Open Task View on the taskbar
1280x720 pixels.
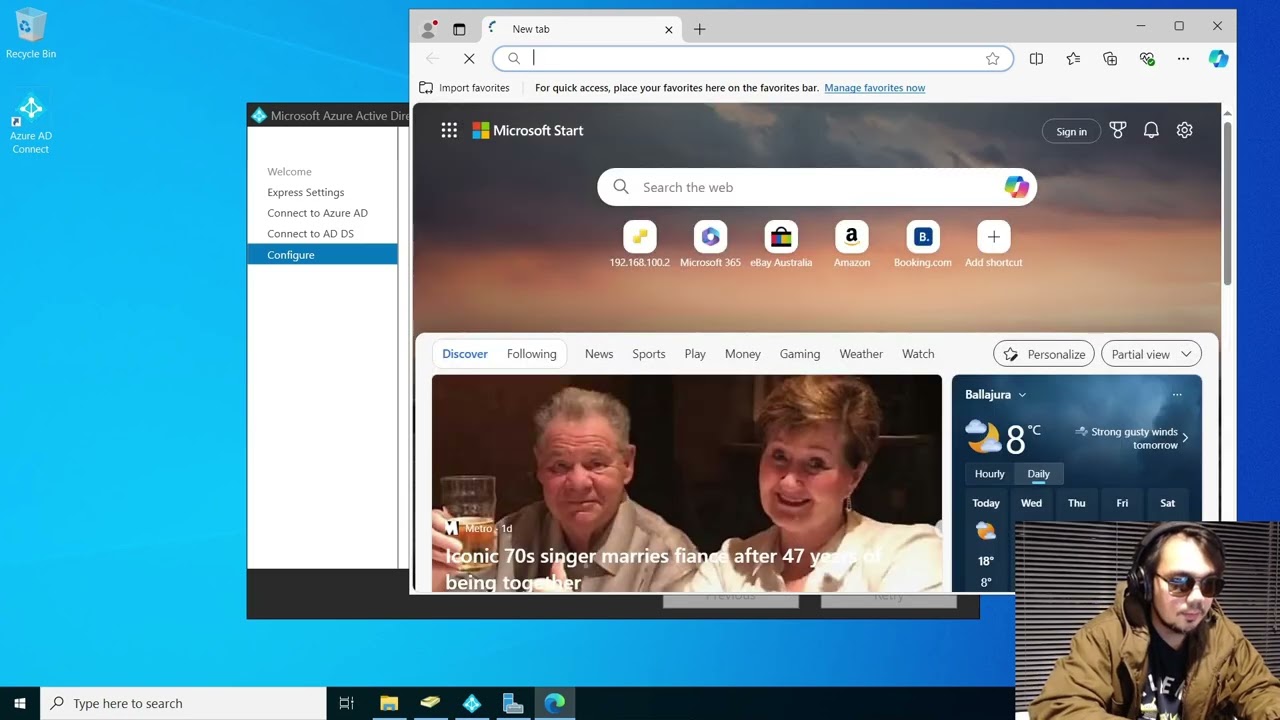point(347,703)
